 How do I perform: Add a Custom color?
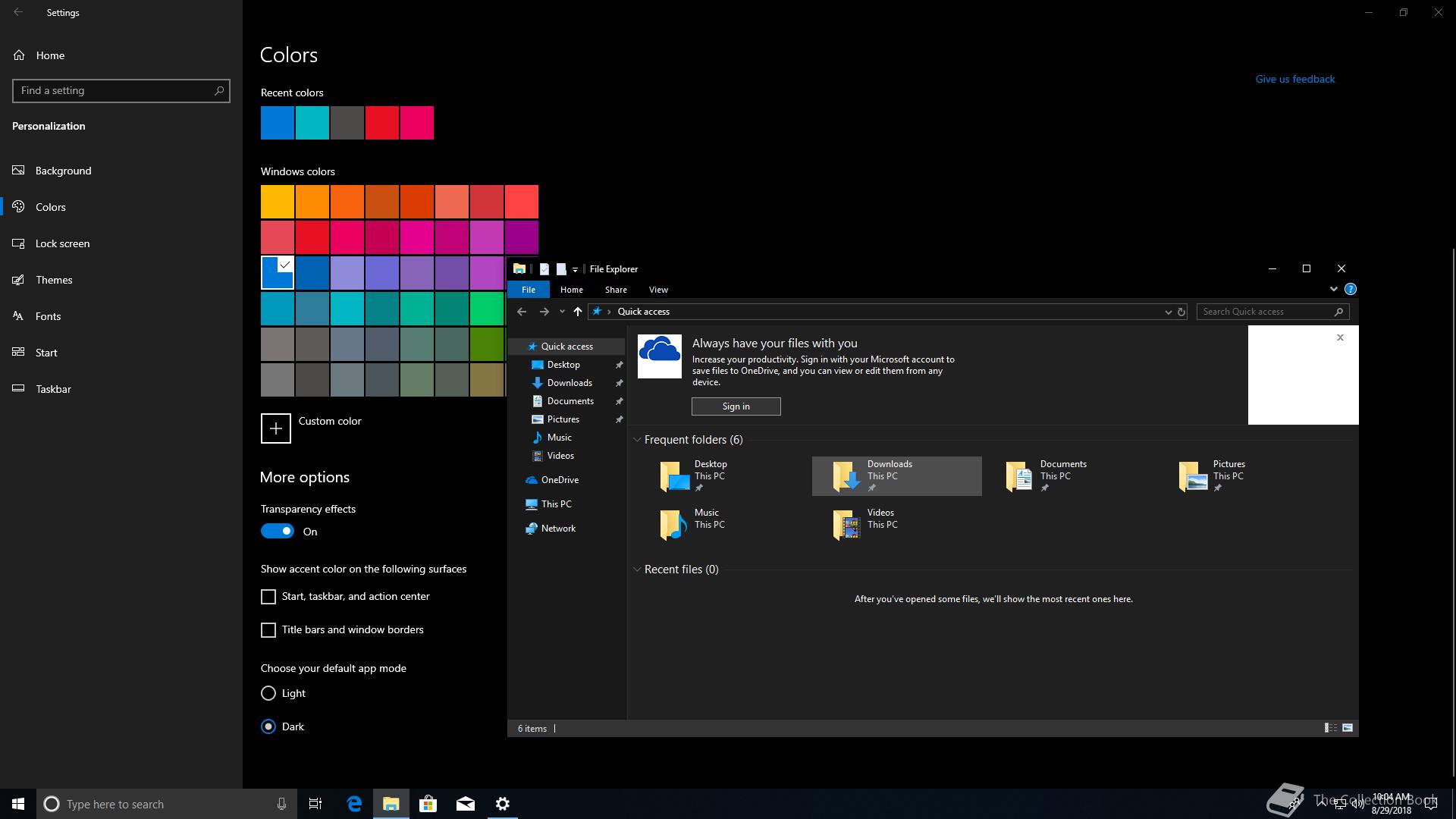(276, 428)
